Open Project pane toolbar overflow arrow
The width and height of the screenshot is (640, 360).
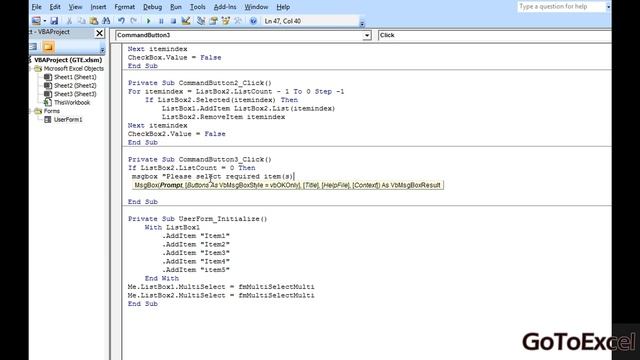[x=102, y=49]
